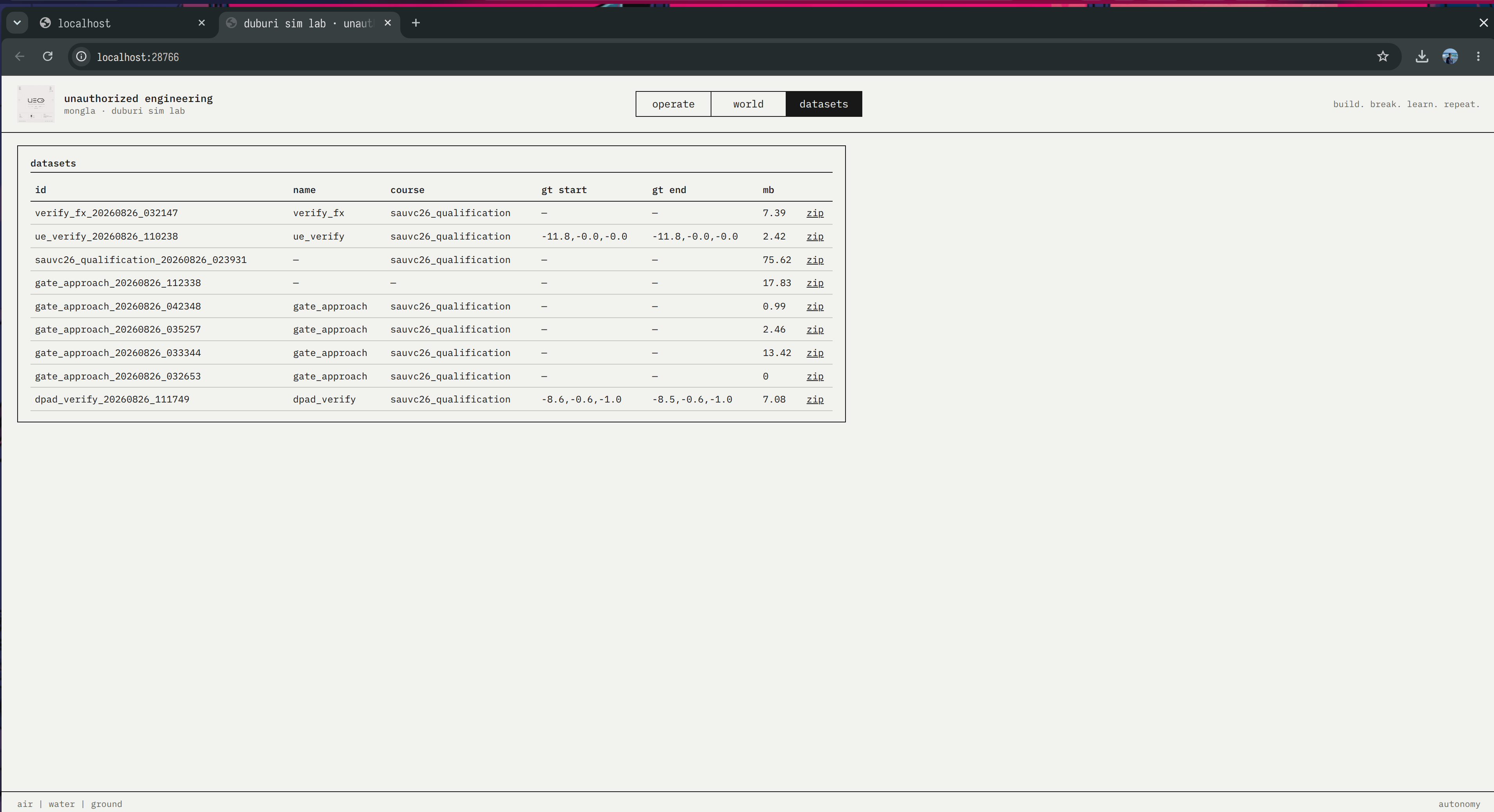Click the name cell dpad_verify
1494x812 pixels.
click(324, 399)
